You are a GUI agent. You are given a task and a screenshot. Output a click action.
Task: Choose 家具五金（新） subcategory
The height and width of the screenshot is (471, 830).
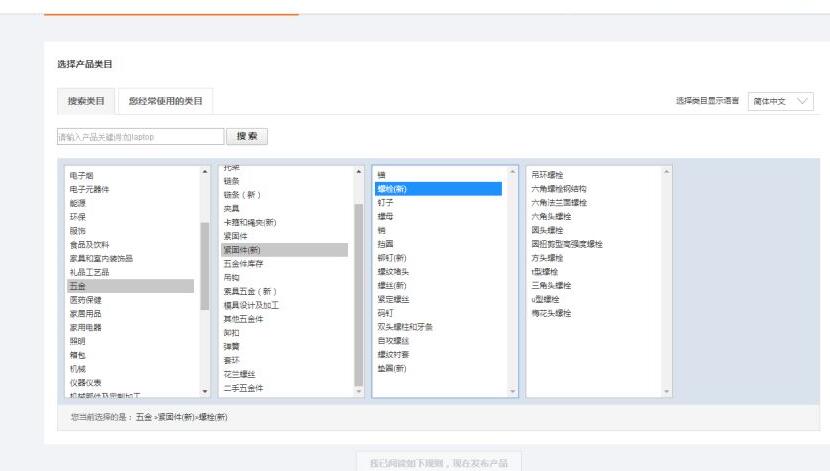(250, 291)
